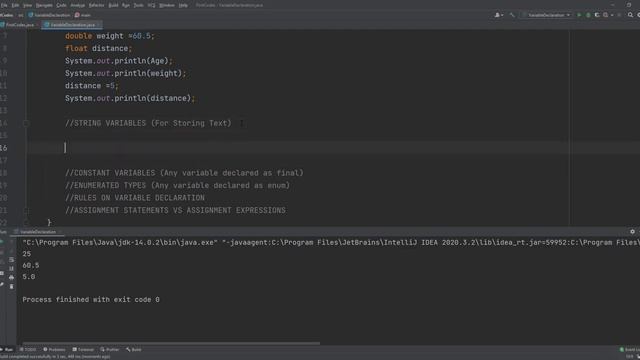Click the build completed status message
The image size is (640, 360).
click(x=55, y=357)
